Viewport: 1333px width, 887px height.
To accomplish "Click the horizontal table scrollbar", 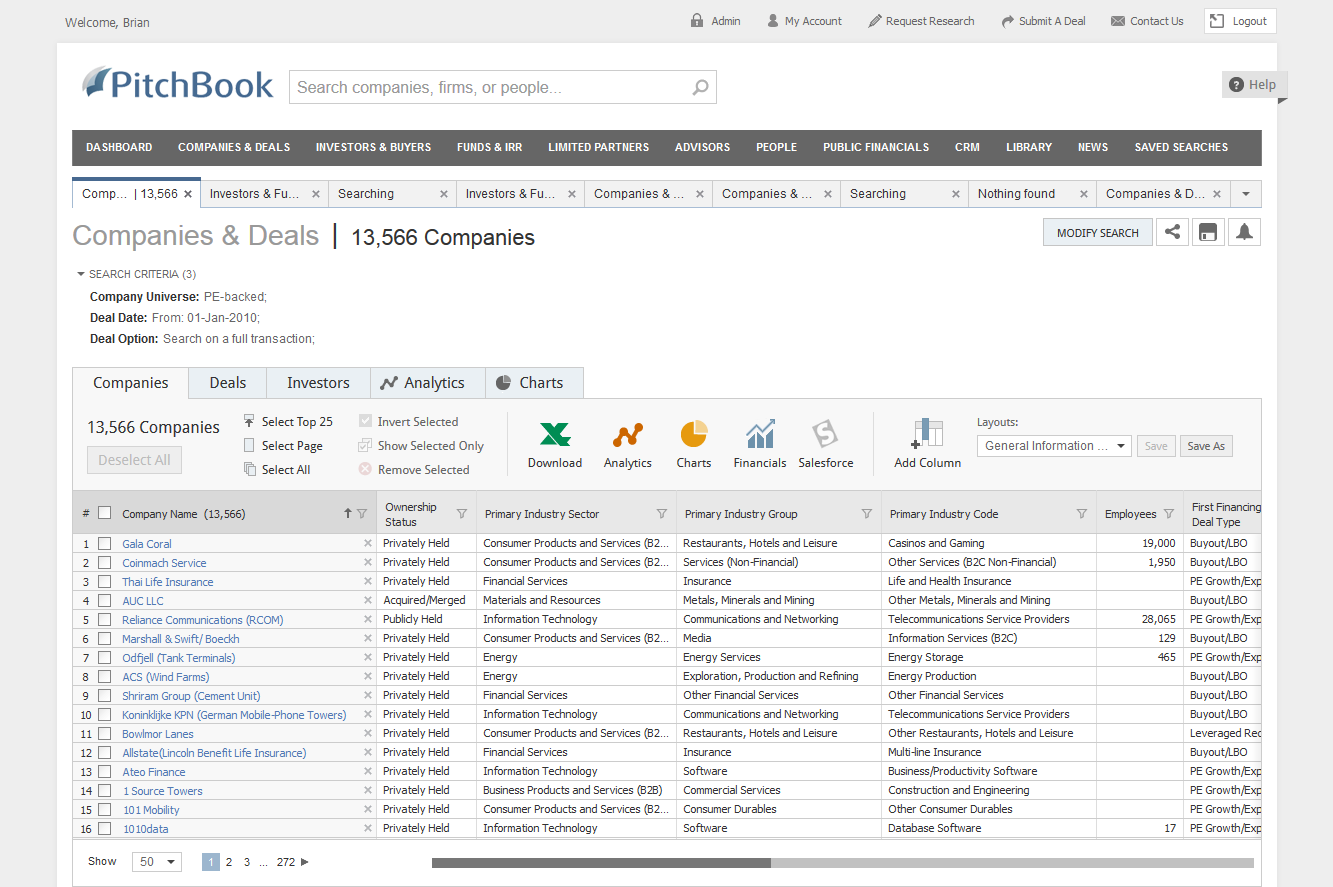I will 601,863.
